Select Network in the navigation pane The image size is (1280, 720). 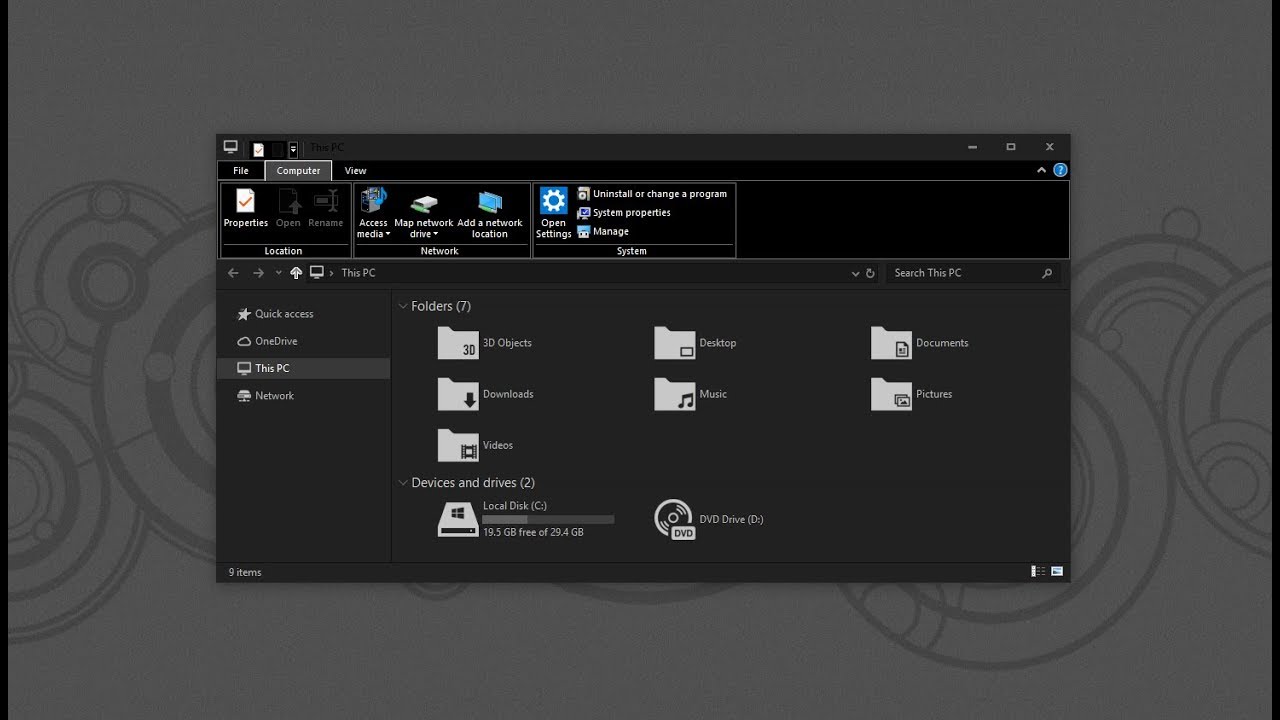(x=303, y=396)
